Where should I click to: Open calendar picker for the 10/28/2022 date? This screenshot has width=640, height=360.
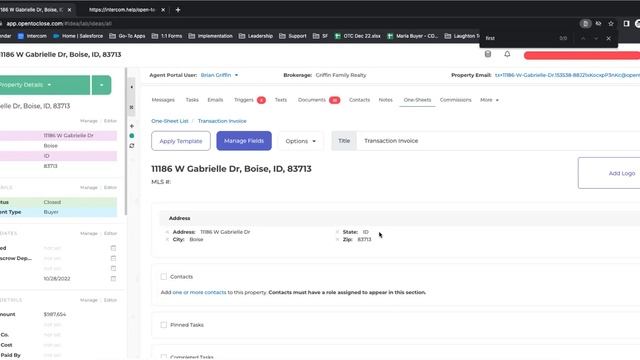[x=113, y=278]
